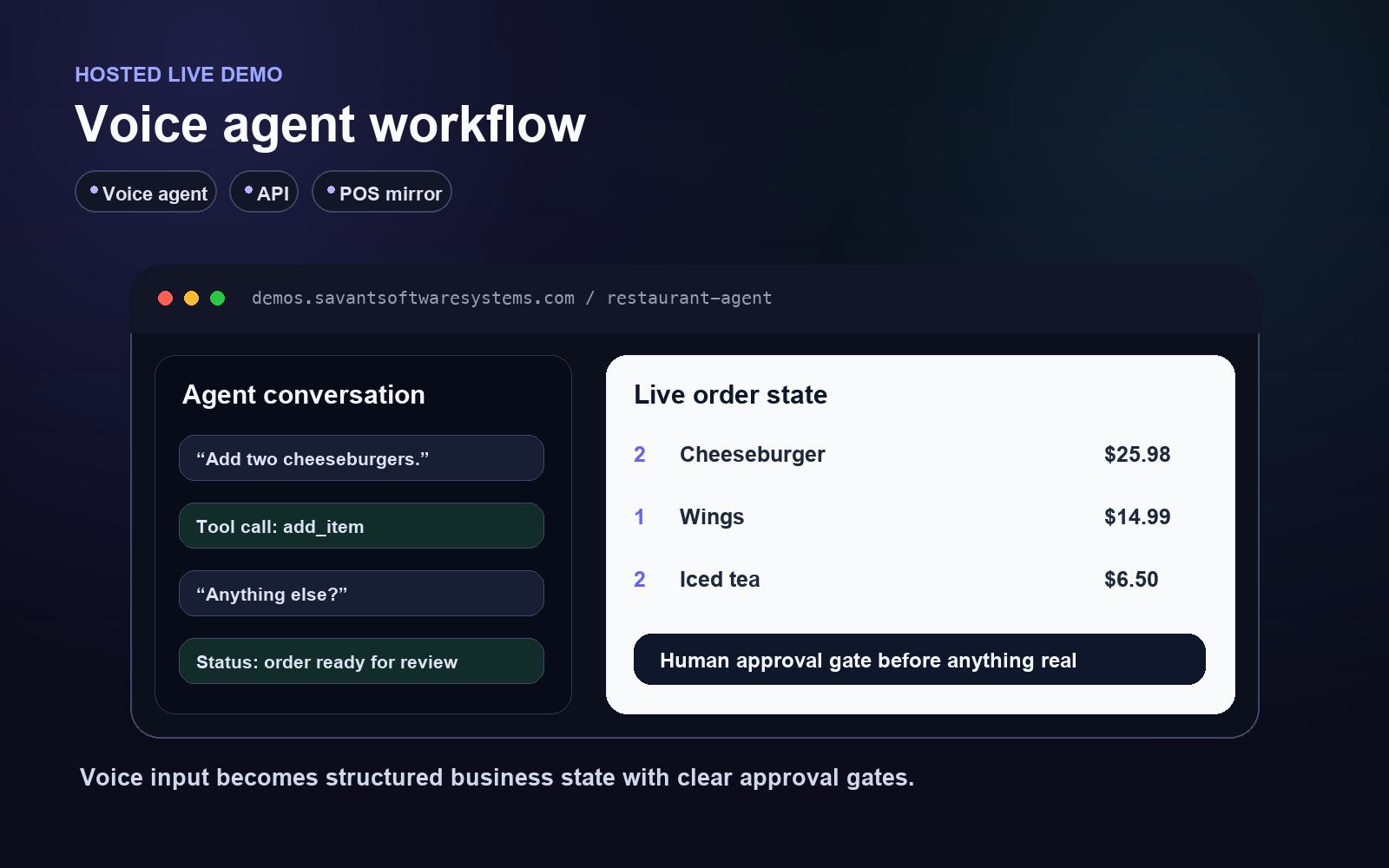Open the Tool call: add_item entry
This screenshot has height=868, width=1389.
click(361, 526)
